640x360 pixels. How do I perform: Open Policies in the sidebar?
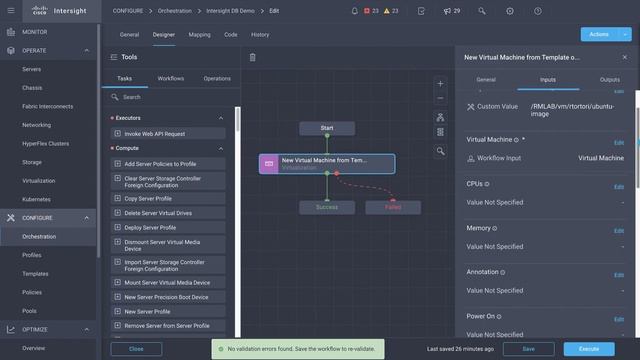click(32, 292)
